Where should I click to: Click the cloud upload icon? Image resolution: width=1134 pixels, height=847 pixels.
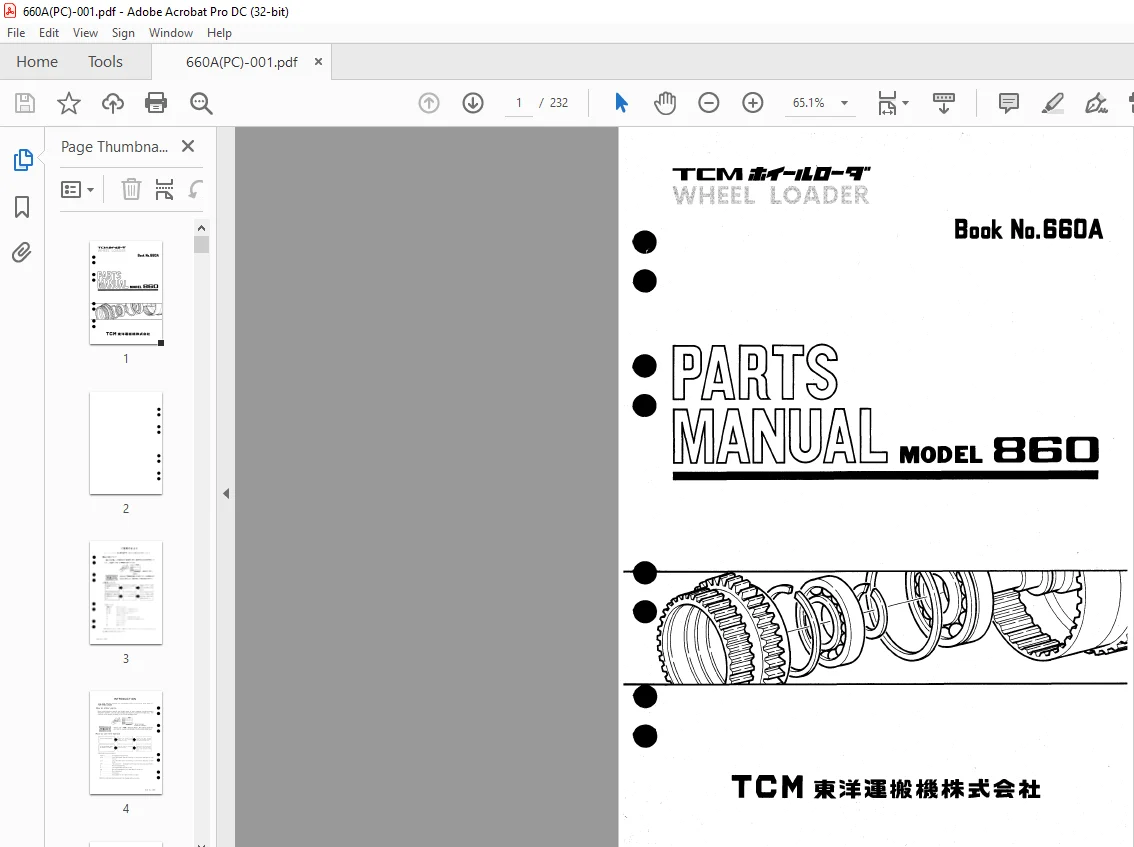pyautogui.click(x=112, y=103)
